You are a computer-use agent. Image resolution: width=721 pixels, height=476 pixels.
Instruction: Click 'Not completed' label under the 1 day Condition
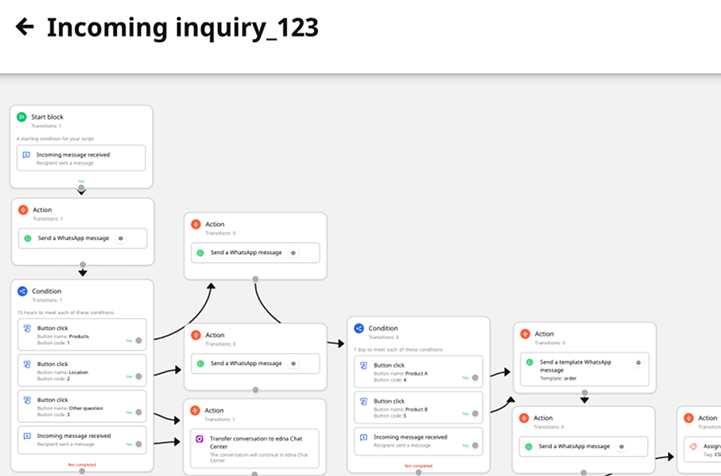(x=418, y=466)
